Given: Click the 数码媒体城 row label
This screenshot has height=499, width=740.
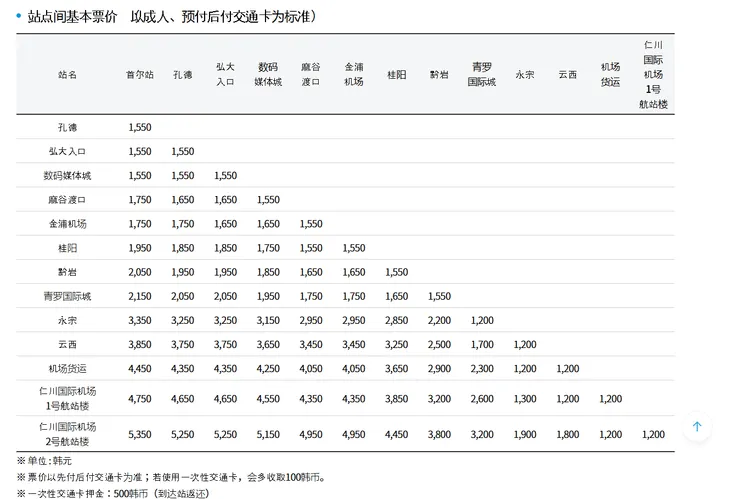Looking at the screenshot, I should (67, 176).
